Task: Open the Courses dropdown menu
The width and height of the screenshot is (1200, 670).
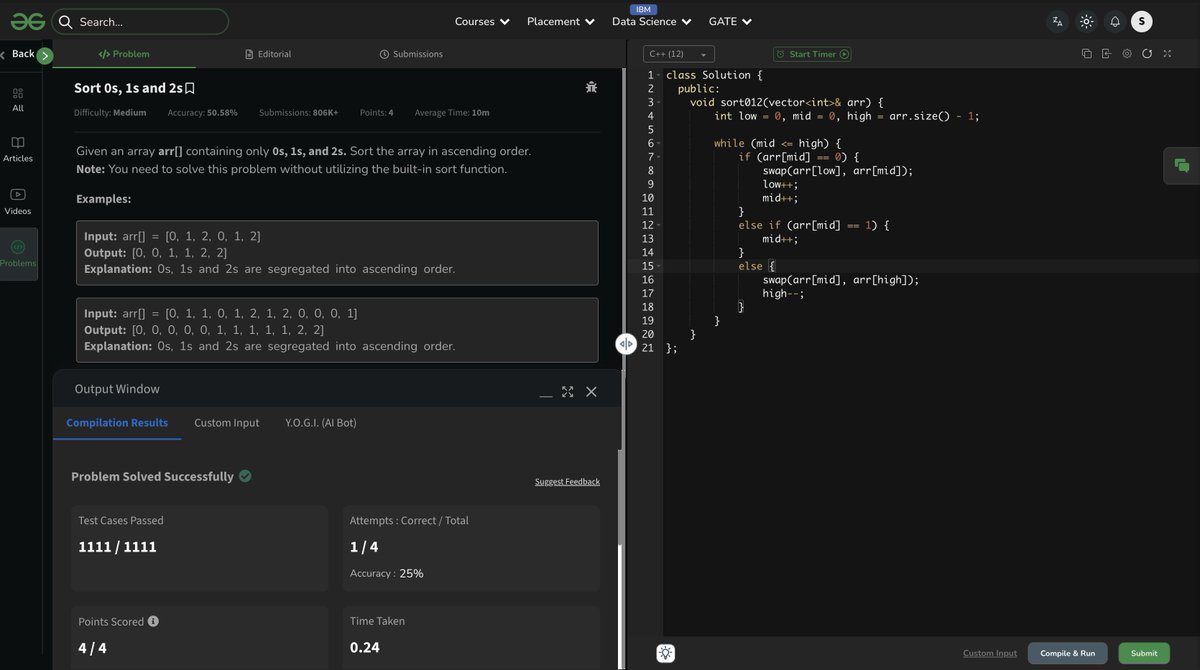Action: (482, 21)
